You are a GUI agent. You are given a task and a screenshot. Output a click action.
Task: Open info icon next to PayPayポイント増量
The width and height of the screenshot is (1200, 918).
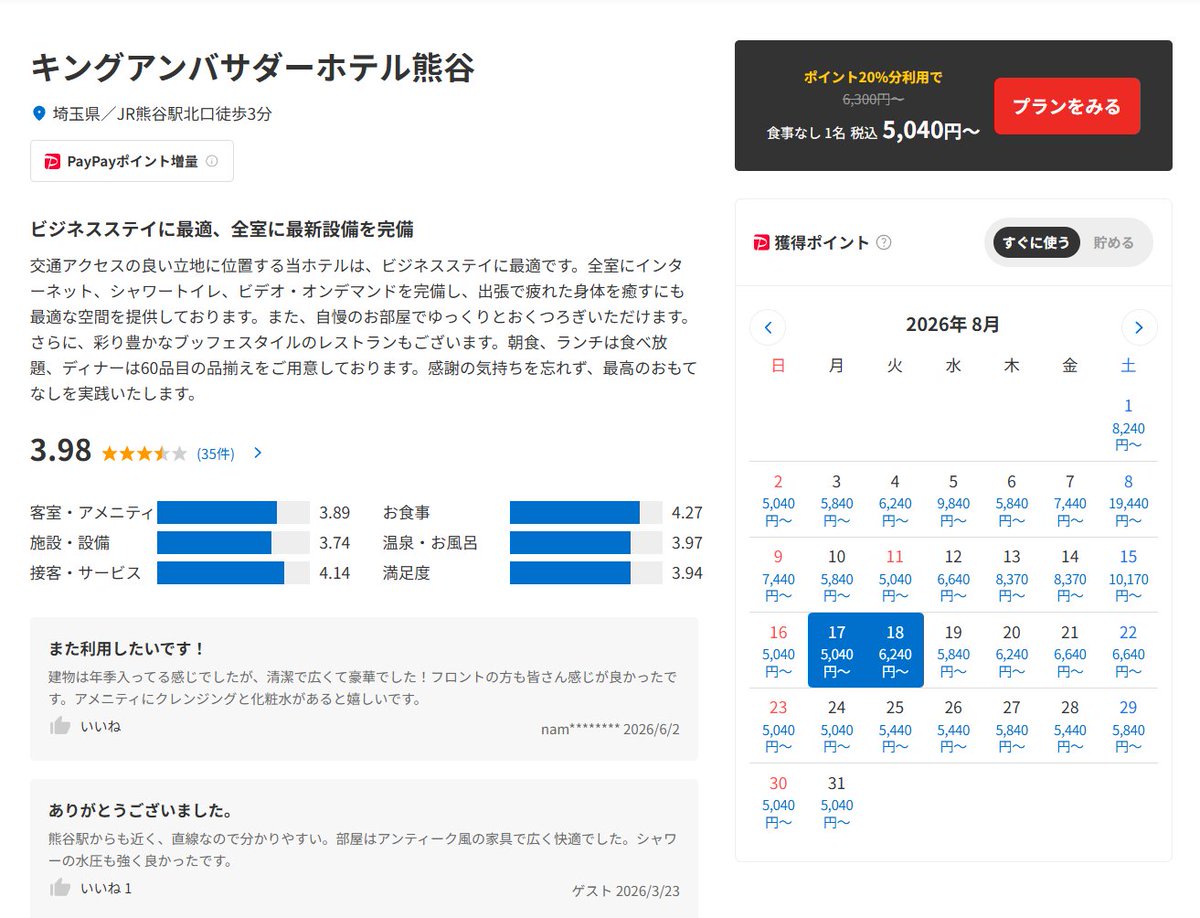[211, 161]
